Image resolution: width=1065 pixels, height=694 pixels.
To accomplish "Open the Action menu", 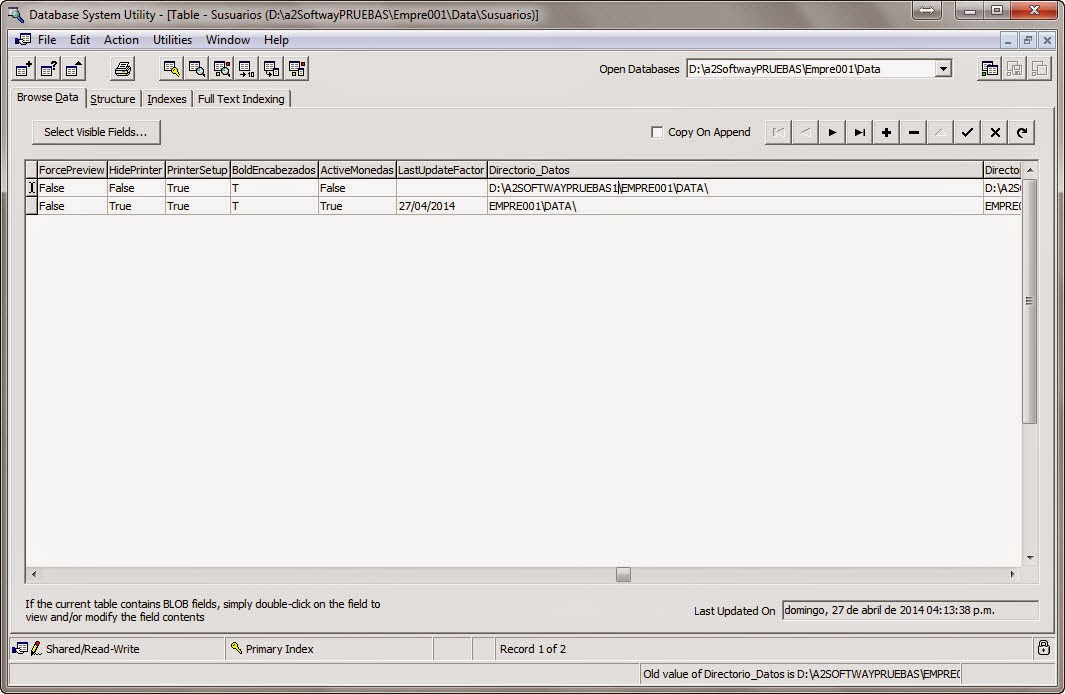I will pos(121,40).
